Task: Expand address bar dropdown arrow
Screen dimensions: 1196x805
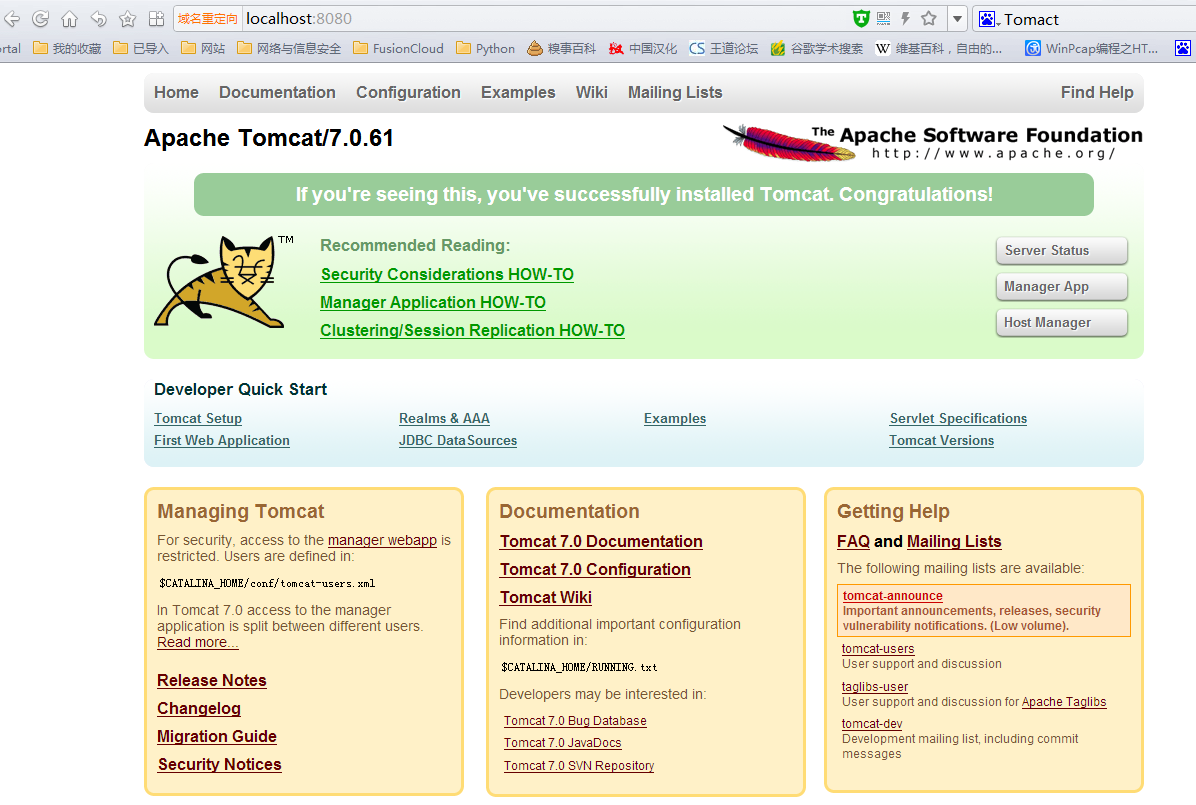Action: 957,19
